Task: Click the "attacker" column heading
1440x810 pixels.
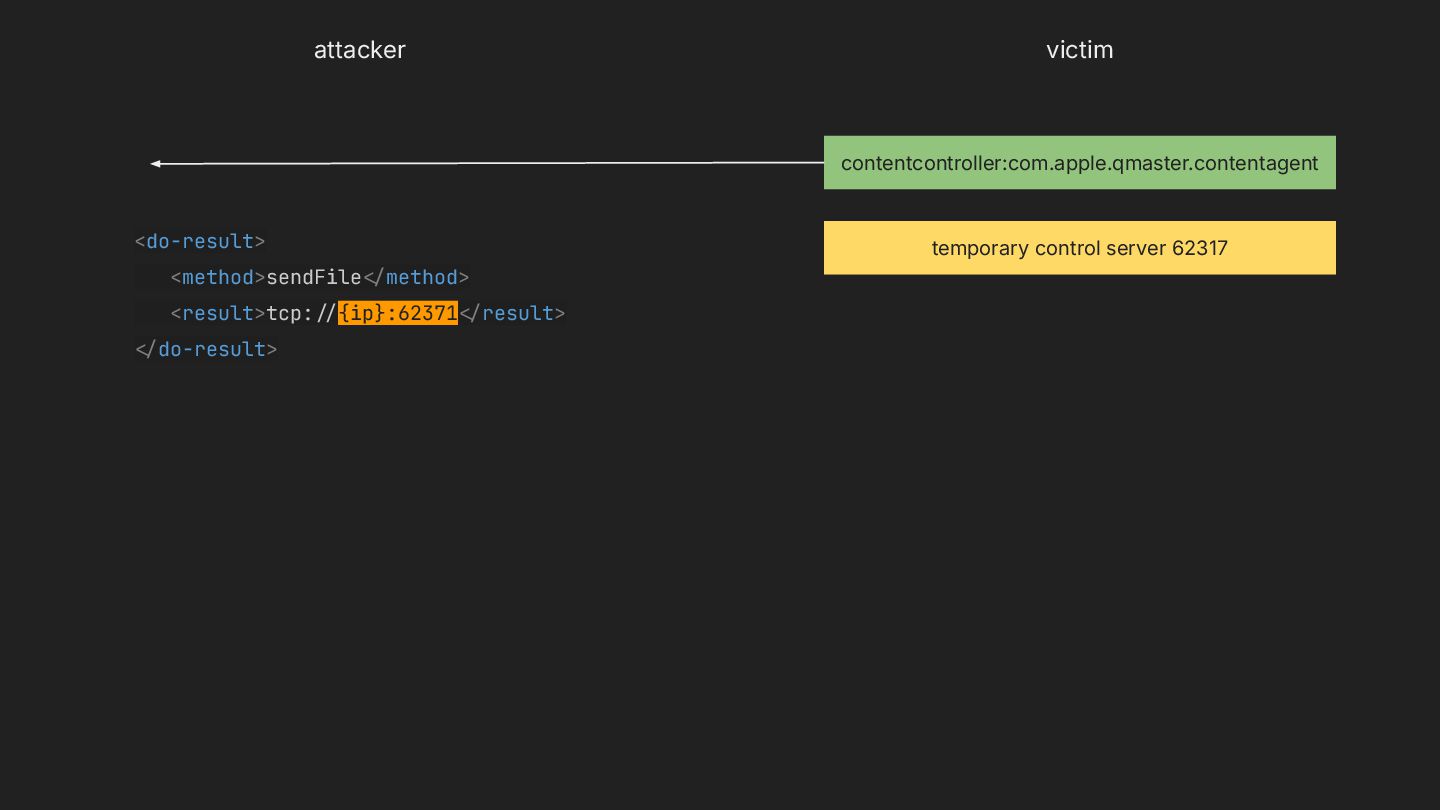Action: click(x=359, y=50)
